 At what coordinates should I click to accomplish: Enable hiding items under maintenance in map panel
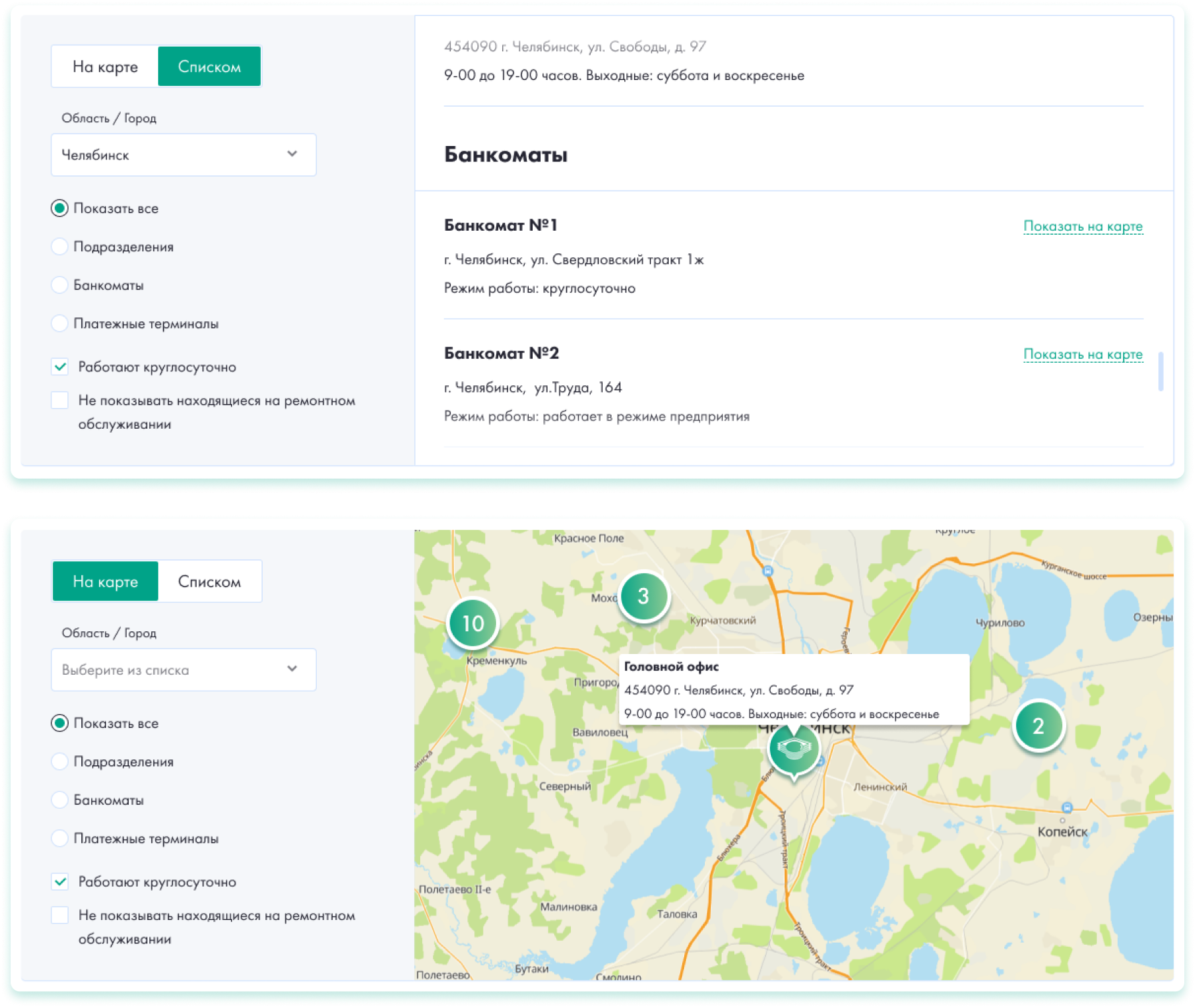pyautogui.click(x=60, y=915)
